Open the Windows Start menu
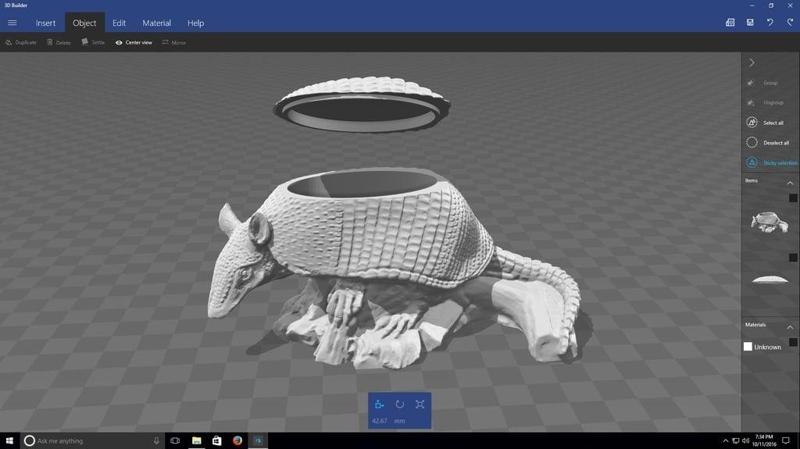 [x=9, y=441]
